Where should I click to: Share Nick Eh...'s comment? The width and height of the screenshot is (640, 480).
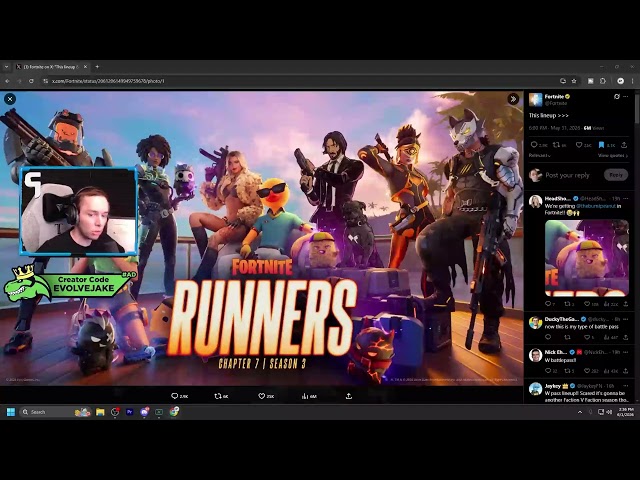pos(625,371)
